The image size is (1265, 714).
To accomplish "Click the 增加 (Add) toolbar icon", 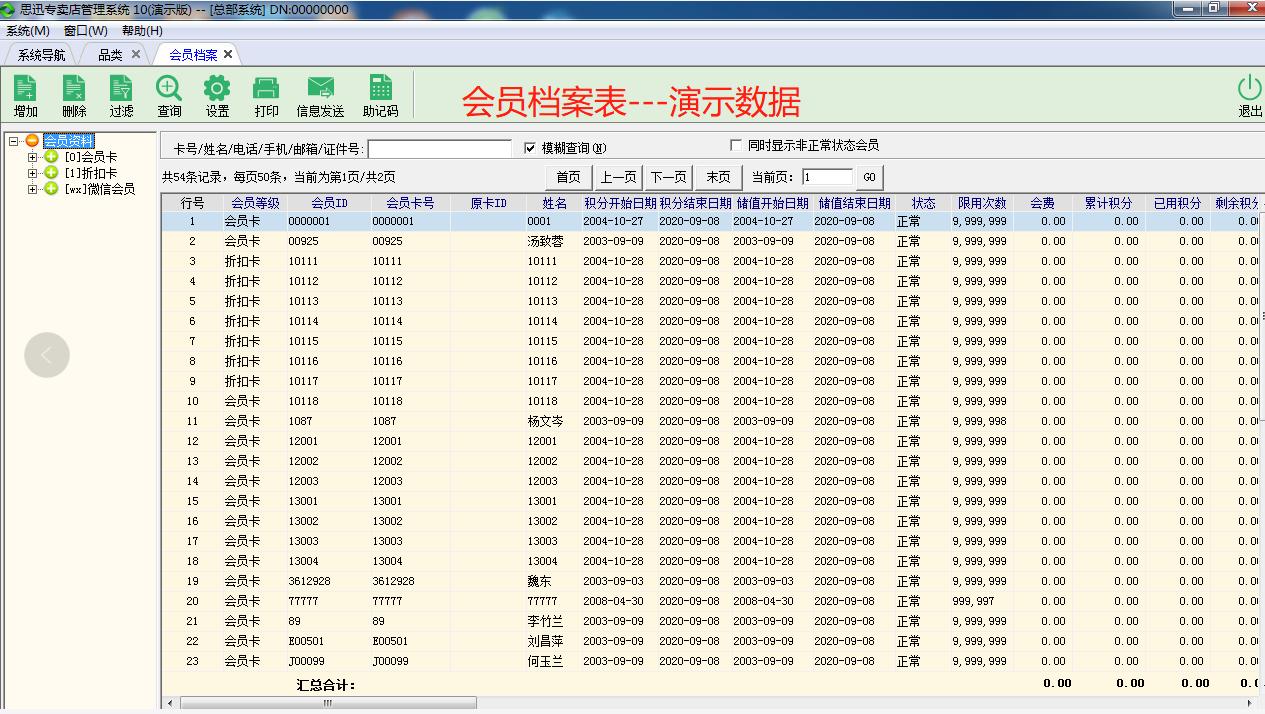I will [24, 94].
